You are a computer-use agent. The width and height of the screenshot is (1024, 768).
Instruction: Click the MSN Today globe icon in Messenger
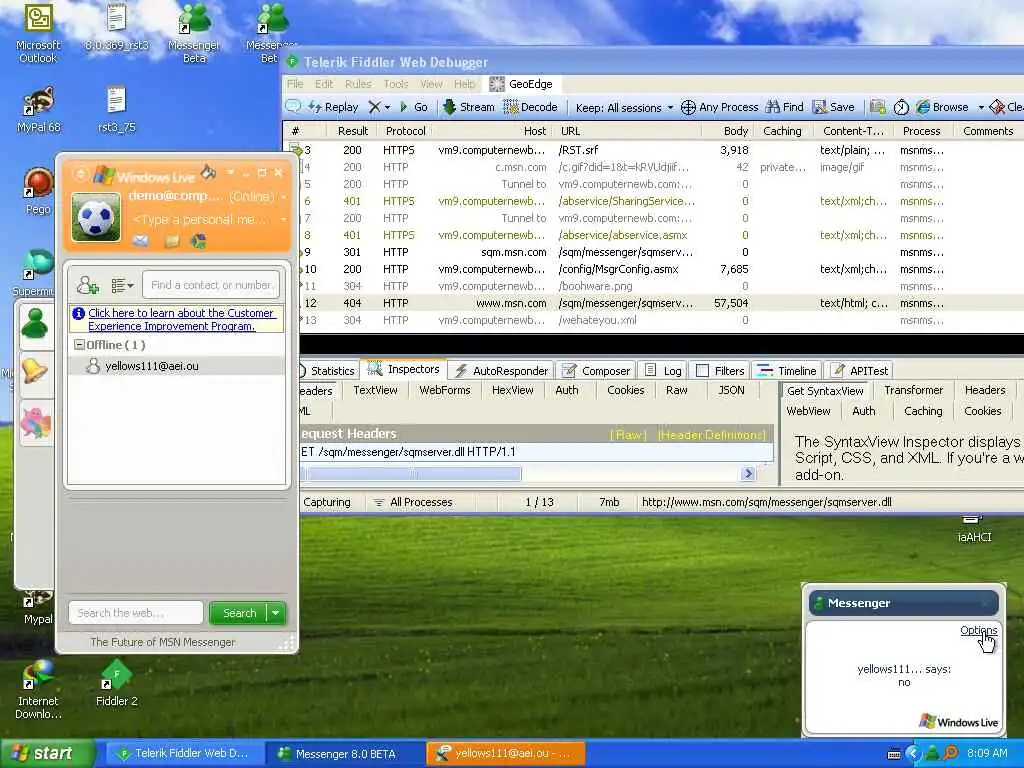[x=198, y=241]
